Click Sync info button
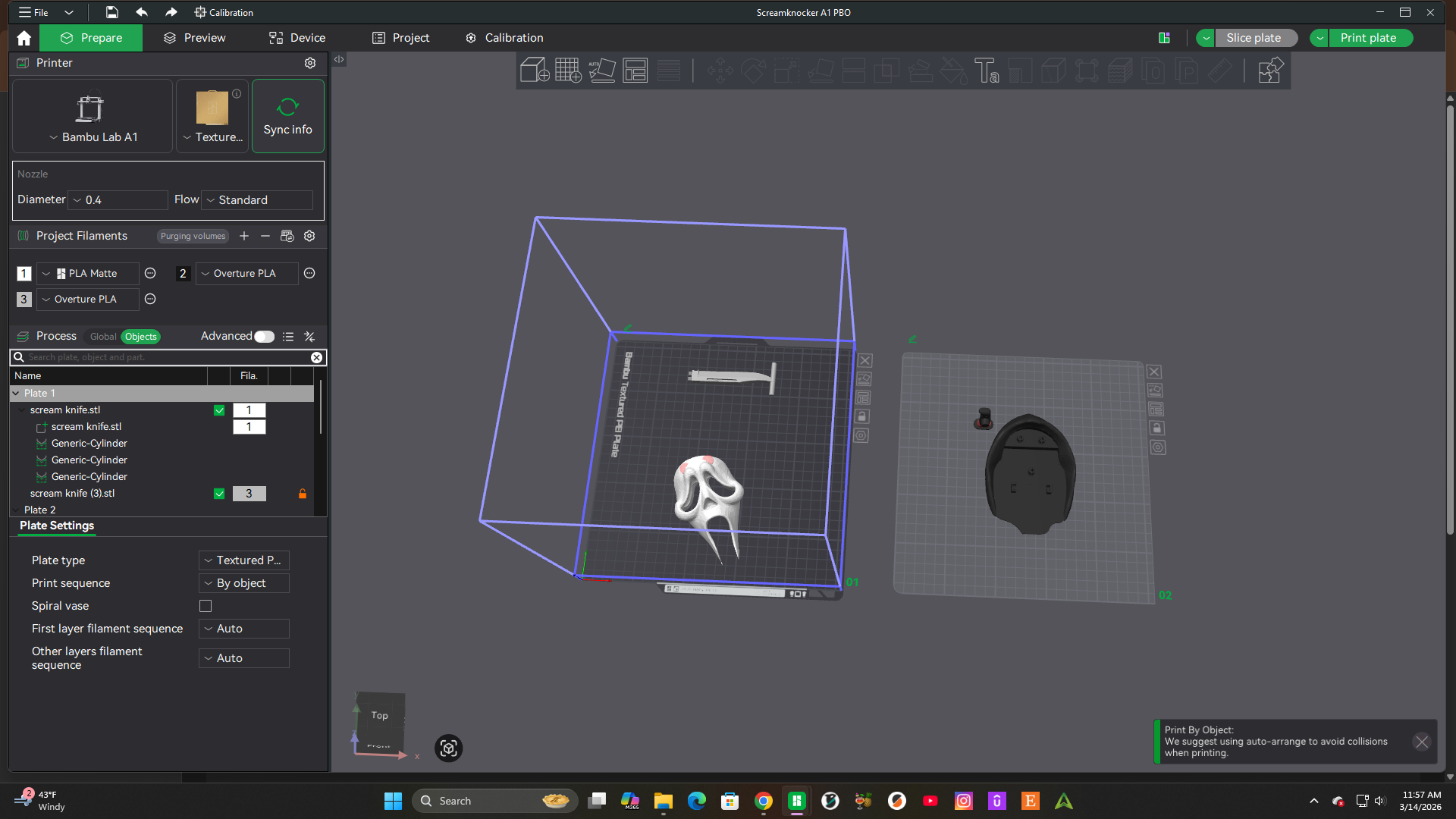Viewport: 1456px width, 819px height. point(288,116)
